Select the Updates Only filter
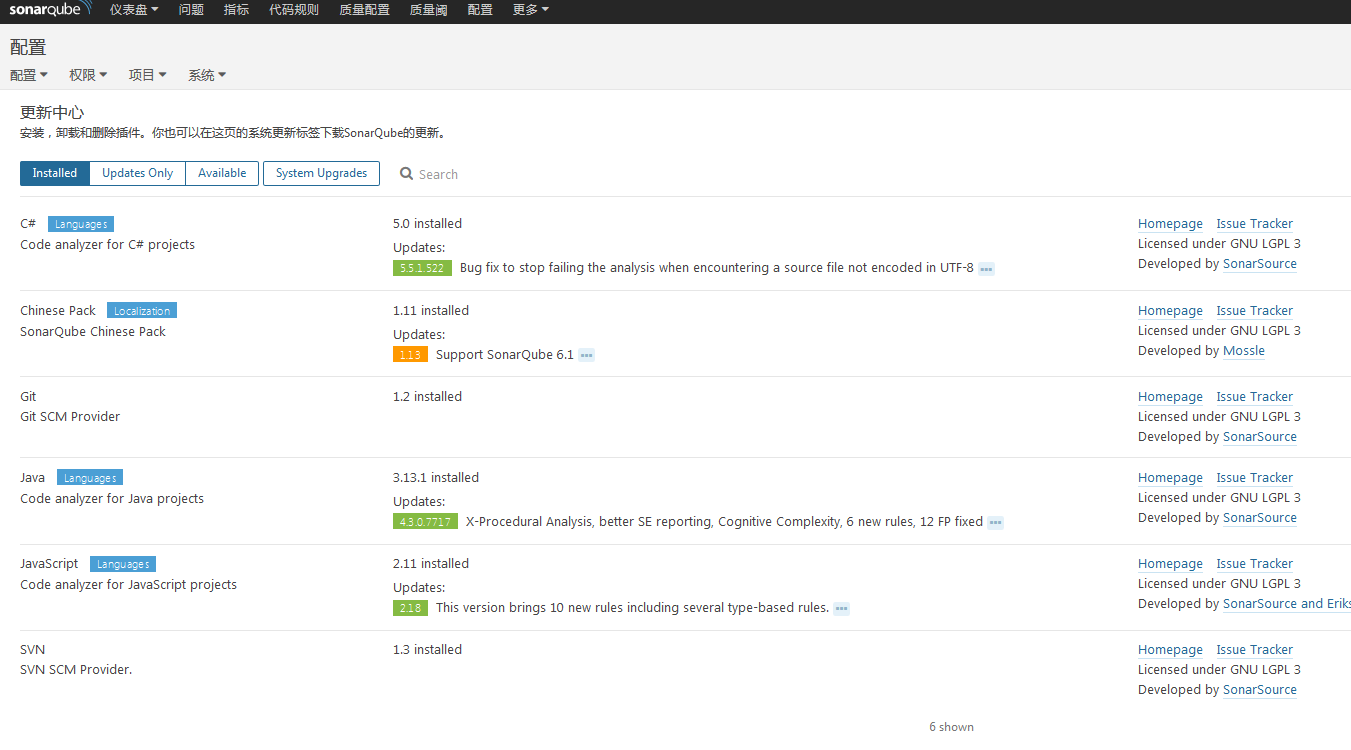Image resolution: width=1351 pixels, height=750 pixels. point(138,173)
